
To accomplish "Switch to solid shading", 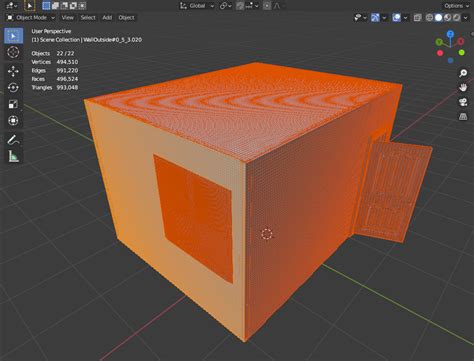I will [x=439, y=18].
